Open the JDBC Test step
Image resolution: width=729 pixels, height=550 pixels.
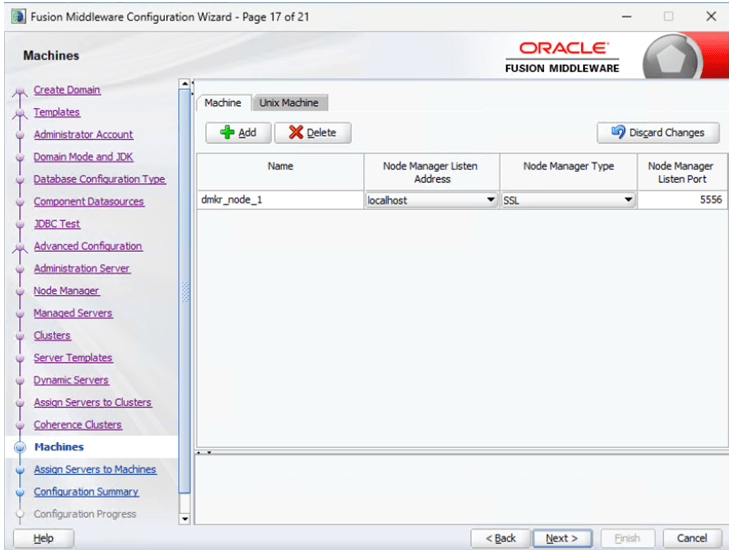tap(57, 224)
